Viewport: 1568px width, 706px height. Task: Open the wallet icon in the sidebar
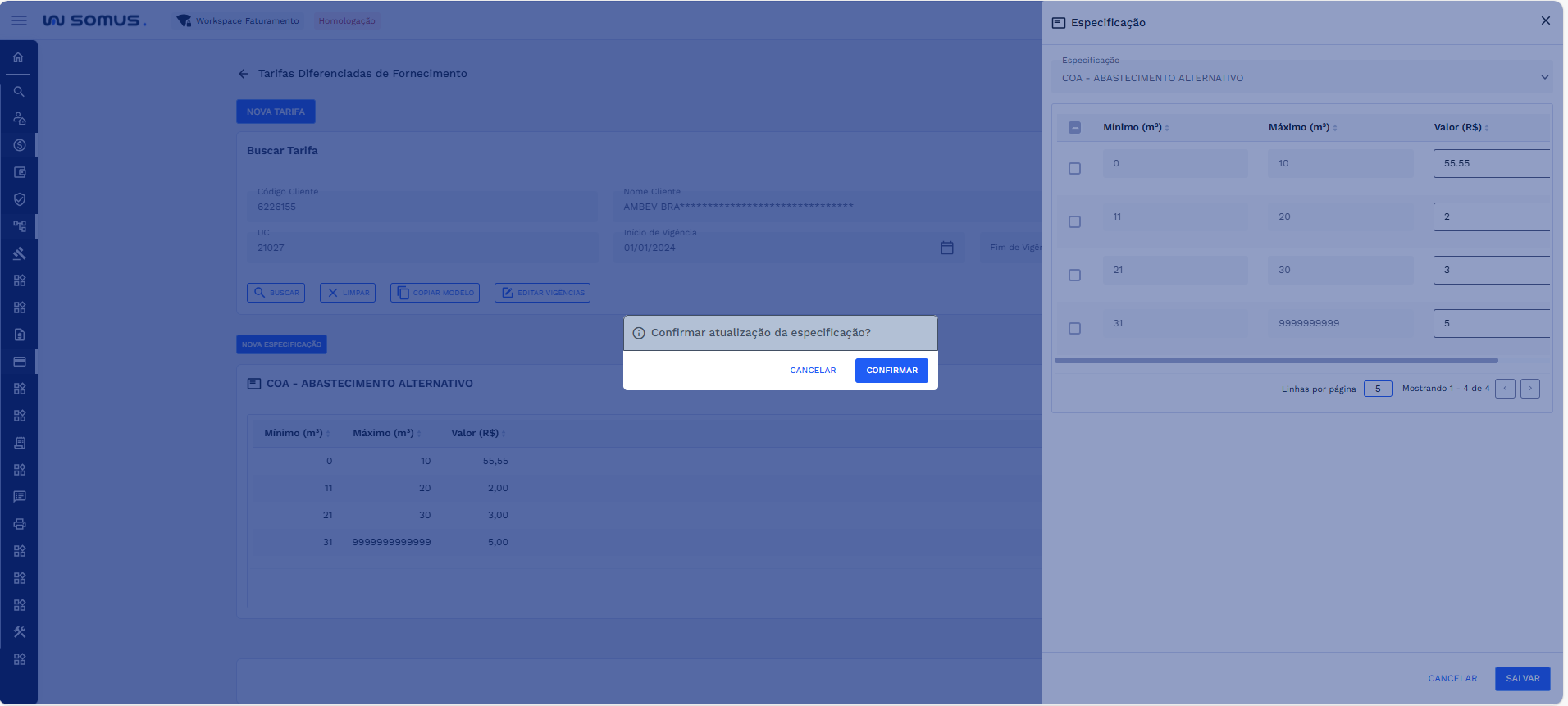tap(19, 172)
